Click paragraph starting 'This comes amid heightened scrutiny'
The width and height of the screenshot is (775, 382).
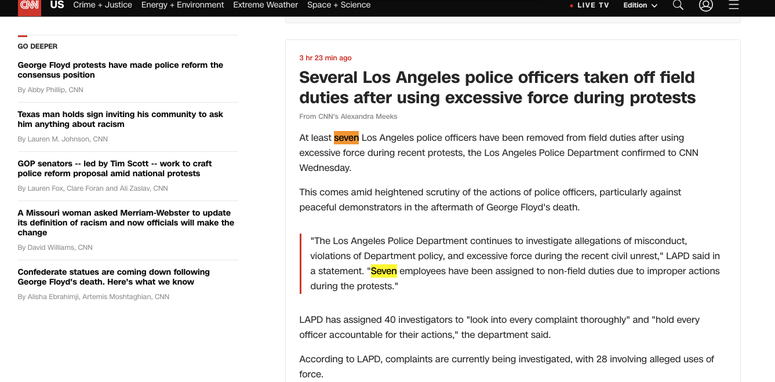click(x=490, y=199)
